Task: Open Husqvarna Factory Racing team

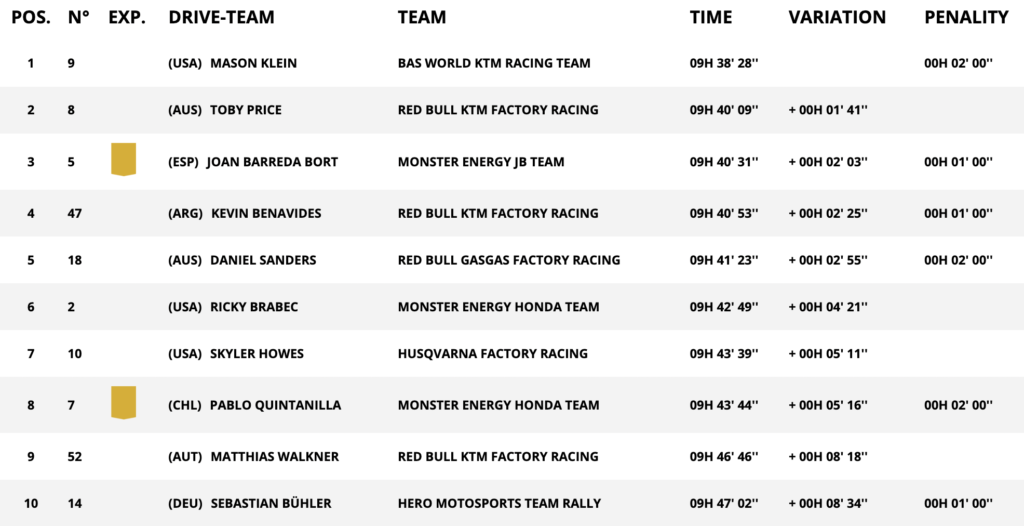Action: pyautogui.click(x=493, y=354)
